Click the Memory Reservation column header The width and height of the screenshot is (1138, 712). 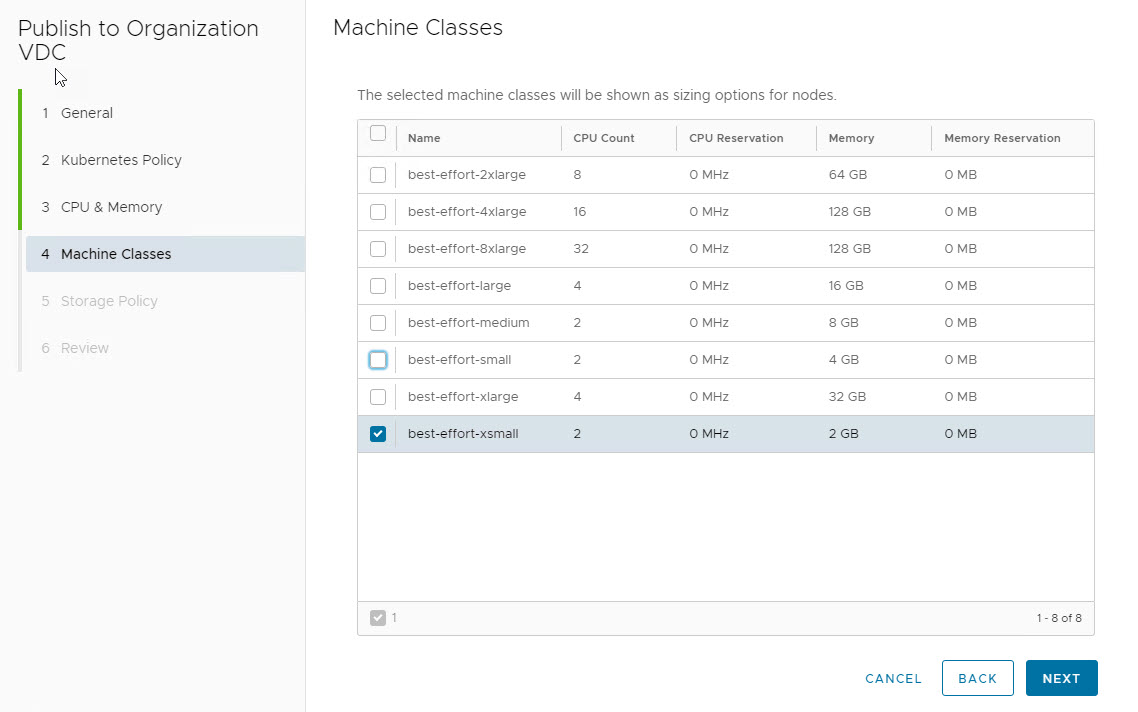[1002, 138]
